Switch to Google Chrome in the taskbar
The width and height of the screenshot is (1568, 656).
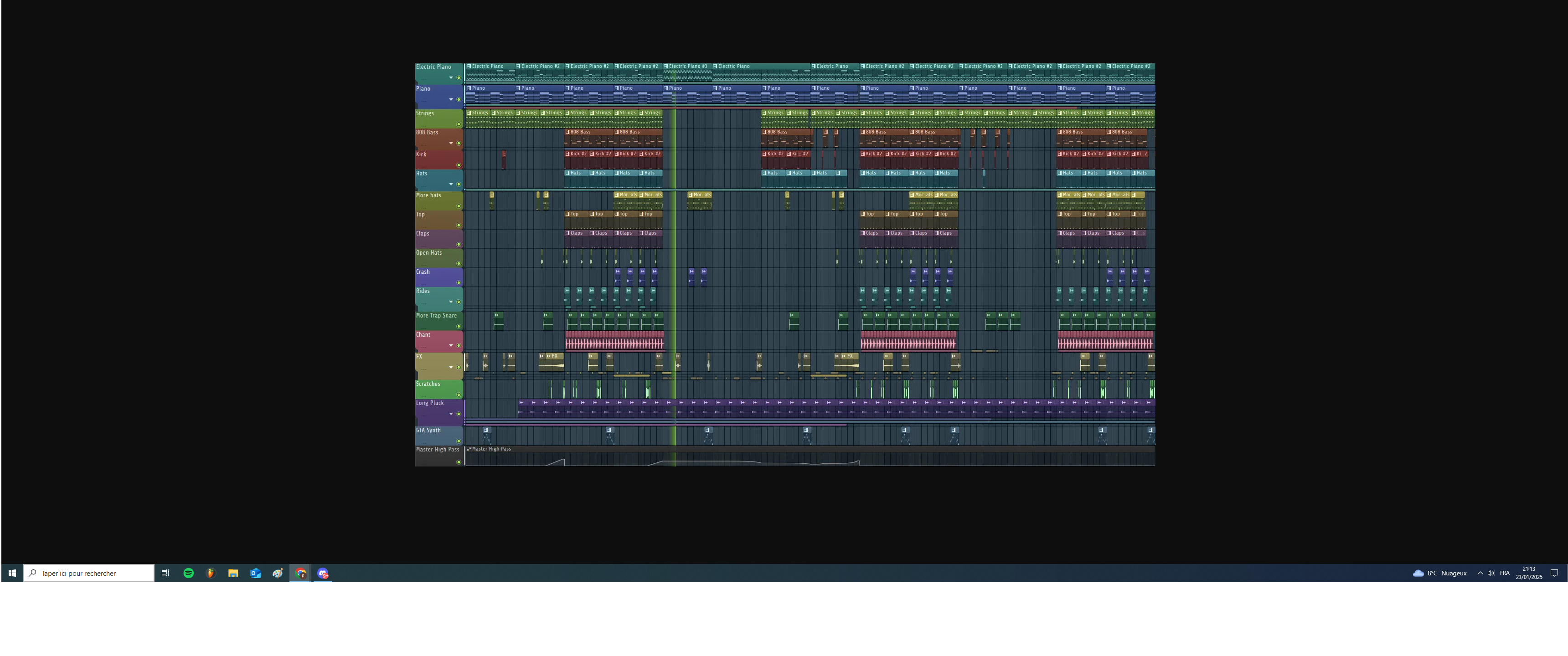coord(301,573)
